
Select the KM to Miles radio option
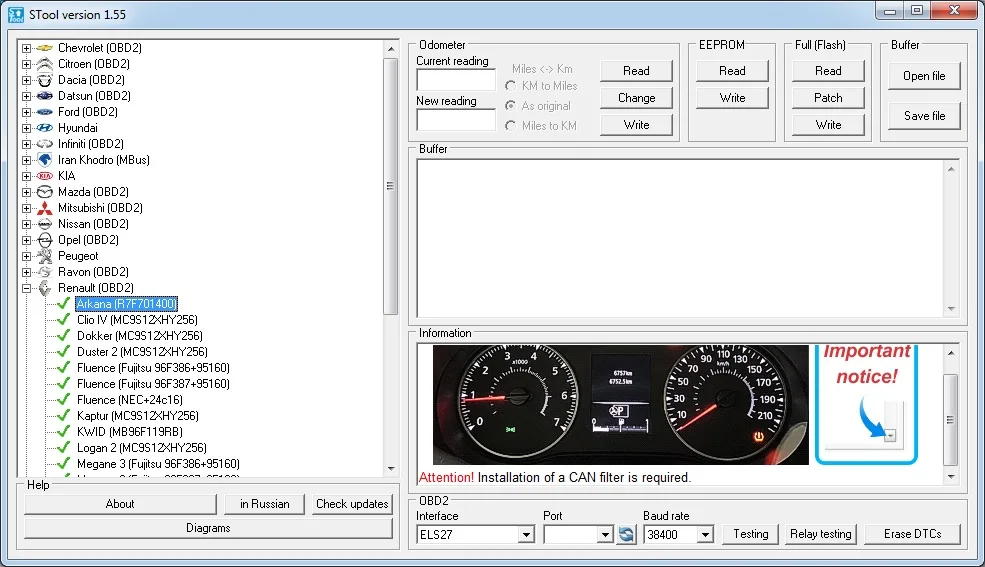511,86
